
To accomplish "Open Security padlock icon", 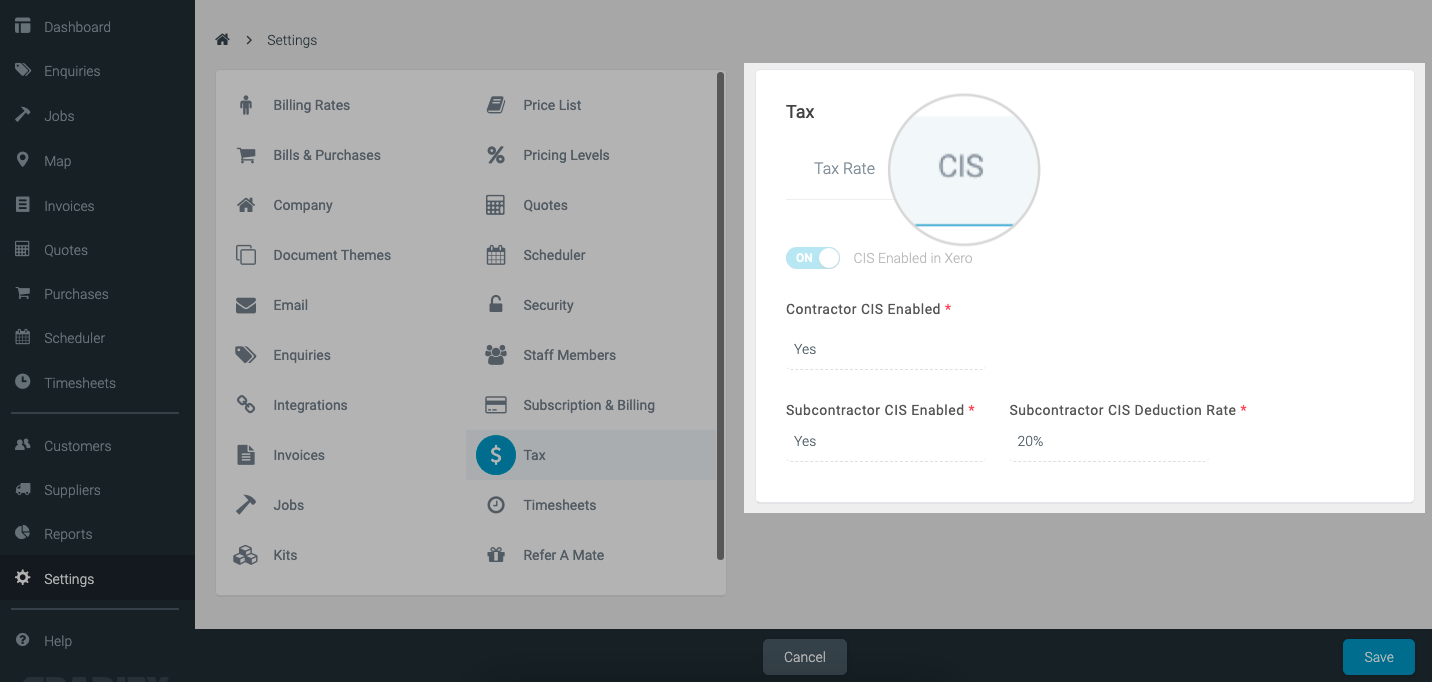I will click(496, 305).
